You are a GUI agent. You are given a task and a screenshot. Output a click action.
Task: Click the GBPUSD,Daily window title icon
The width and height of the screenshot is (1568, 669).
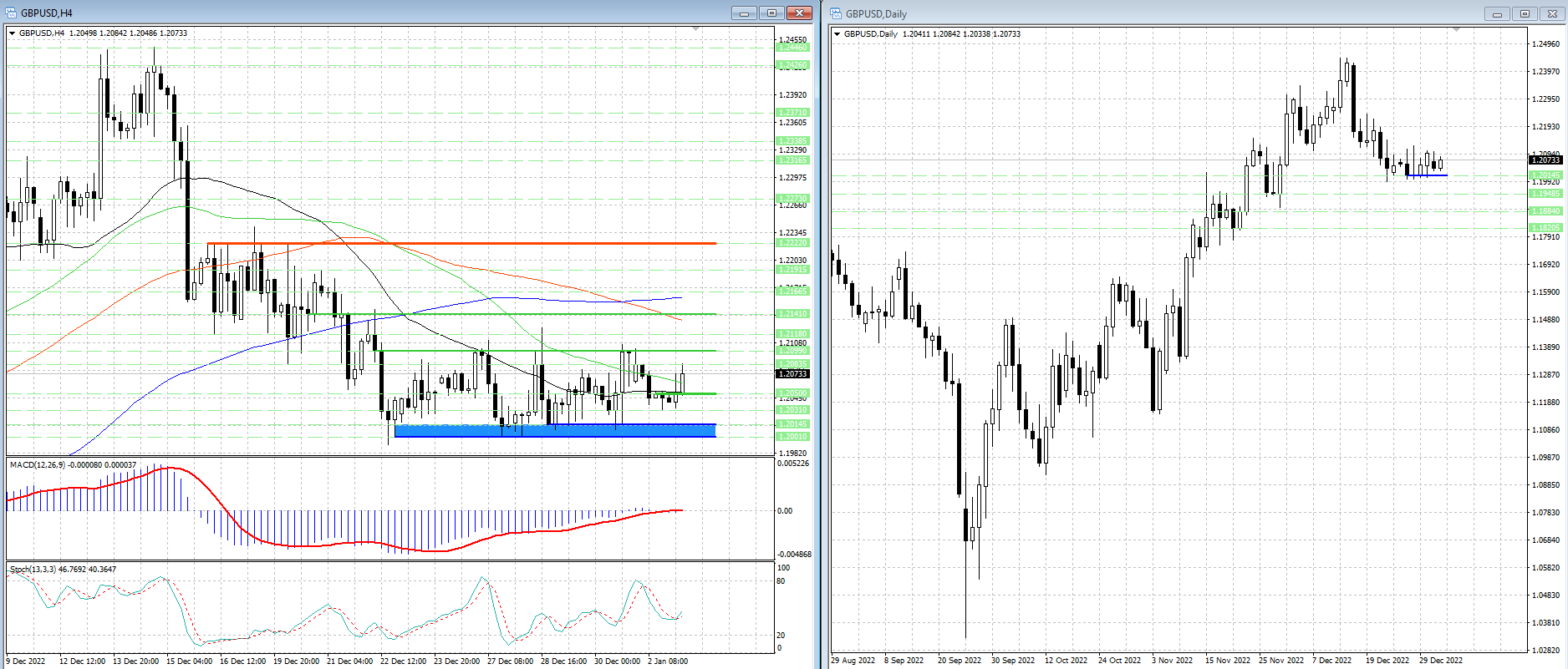(836, 13)
